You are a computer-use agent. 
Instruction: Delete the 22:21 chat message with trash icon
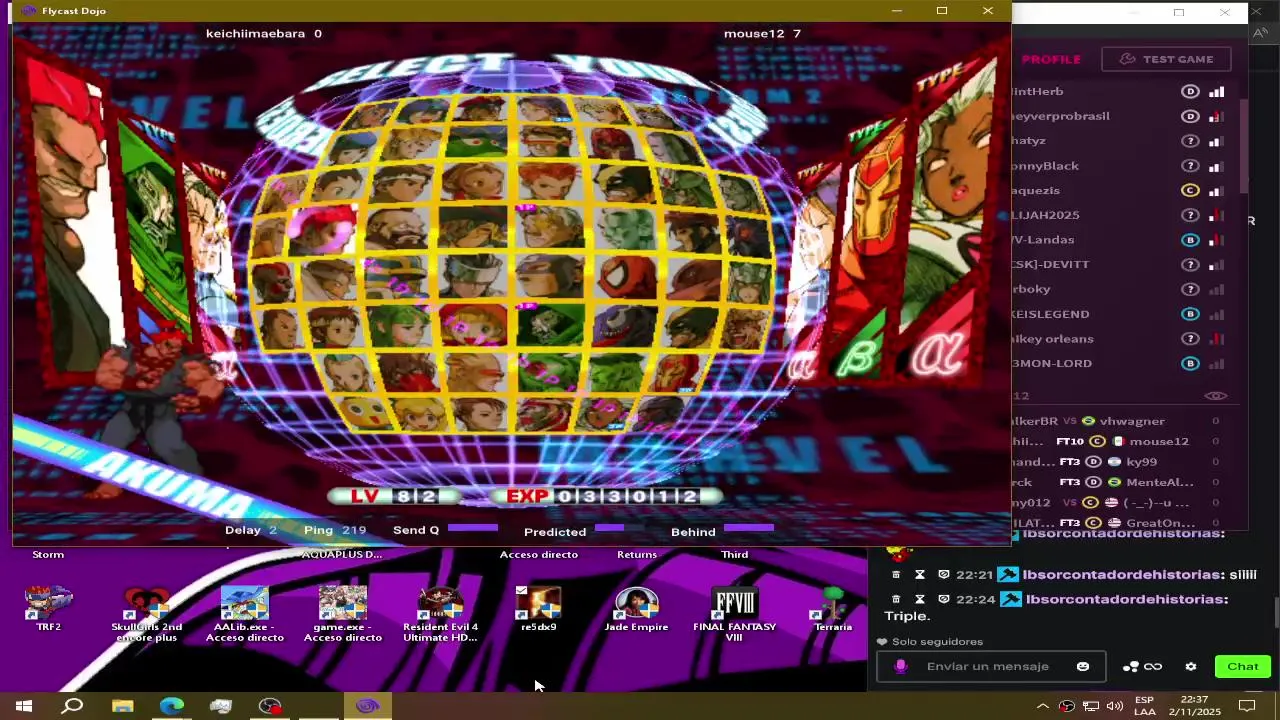[x=896, y=575]
